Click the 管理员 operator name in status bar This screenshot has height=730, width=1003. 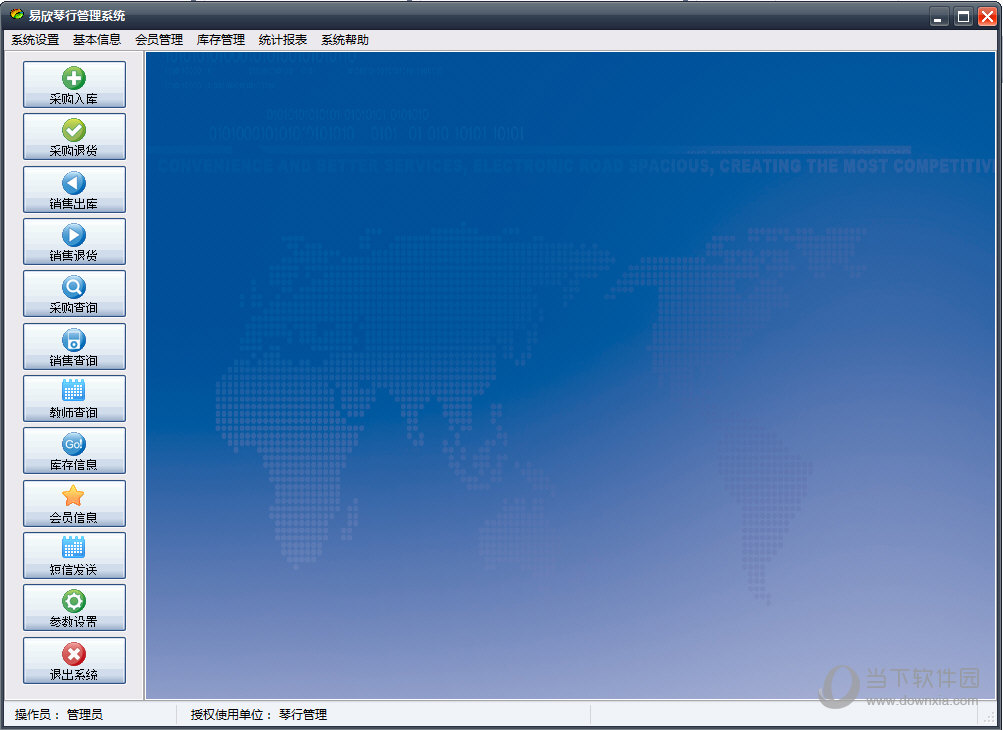tap(85, 715)
